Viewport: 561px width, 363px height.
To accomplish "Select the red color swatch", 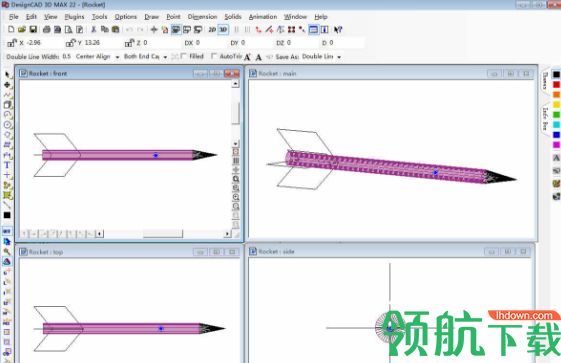I will pos(556,85).
